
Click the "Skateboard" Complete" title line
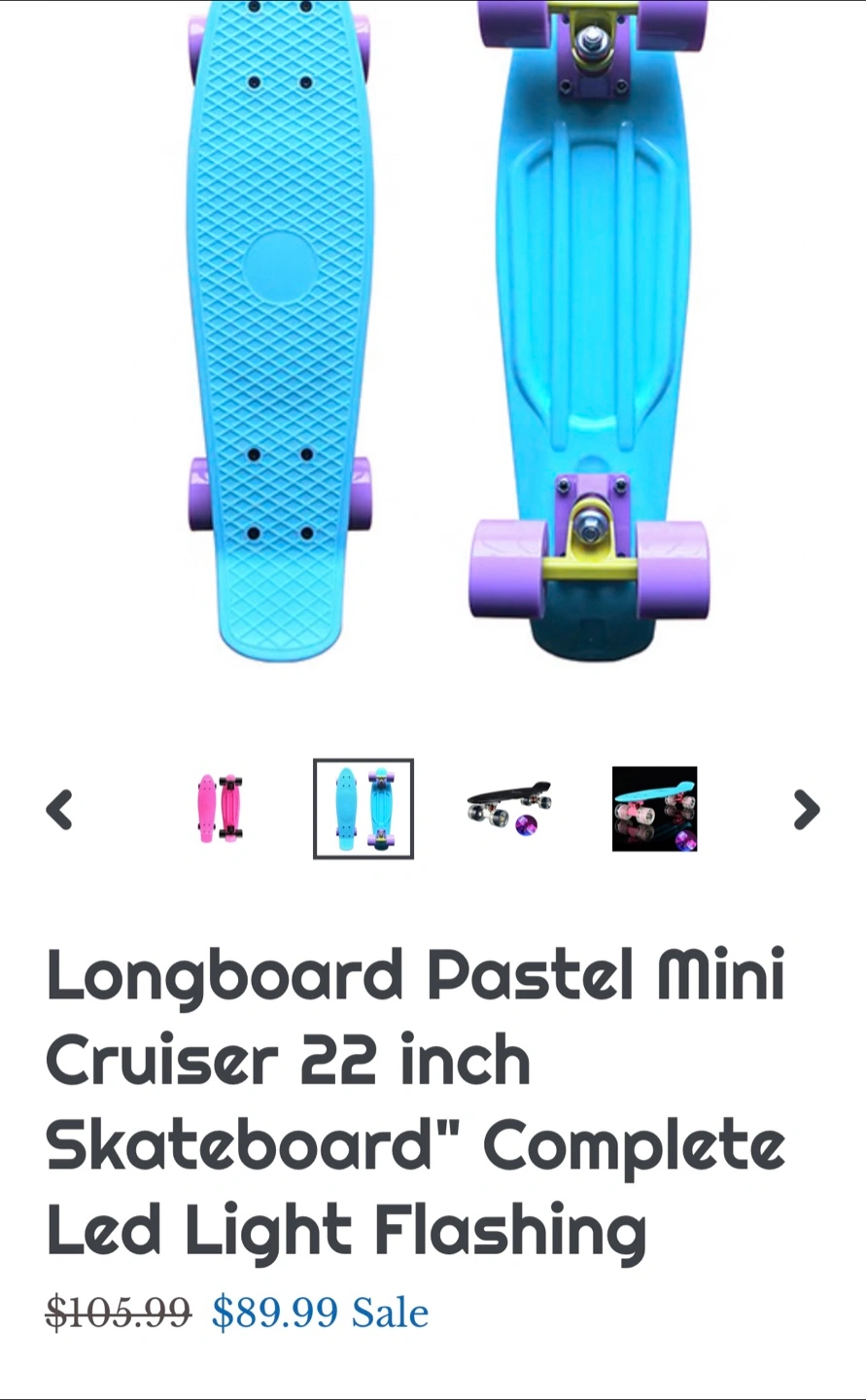415,1145
